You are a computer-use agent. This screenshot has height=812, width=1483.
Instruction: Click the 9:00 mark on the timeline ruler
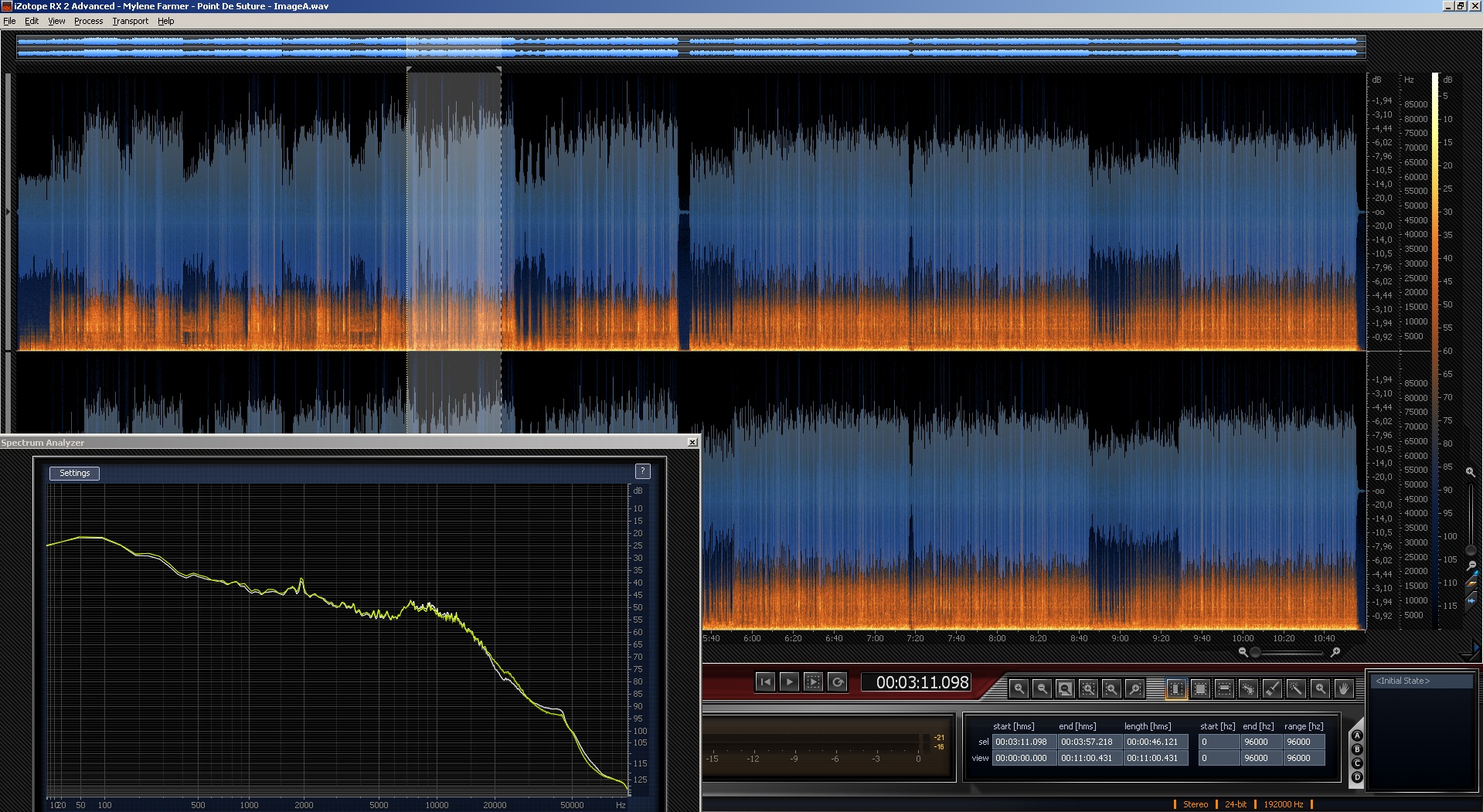pos(1120,638)
